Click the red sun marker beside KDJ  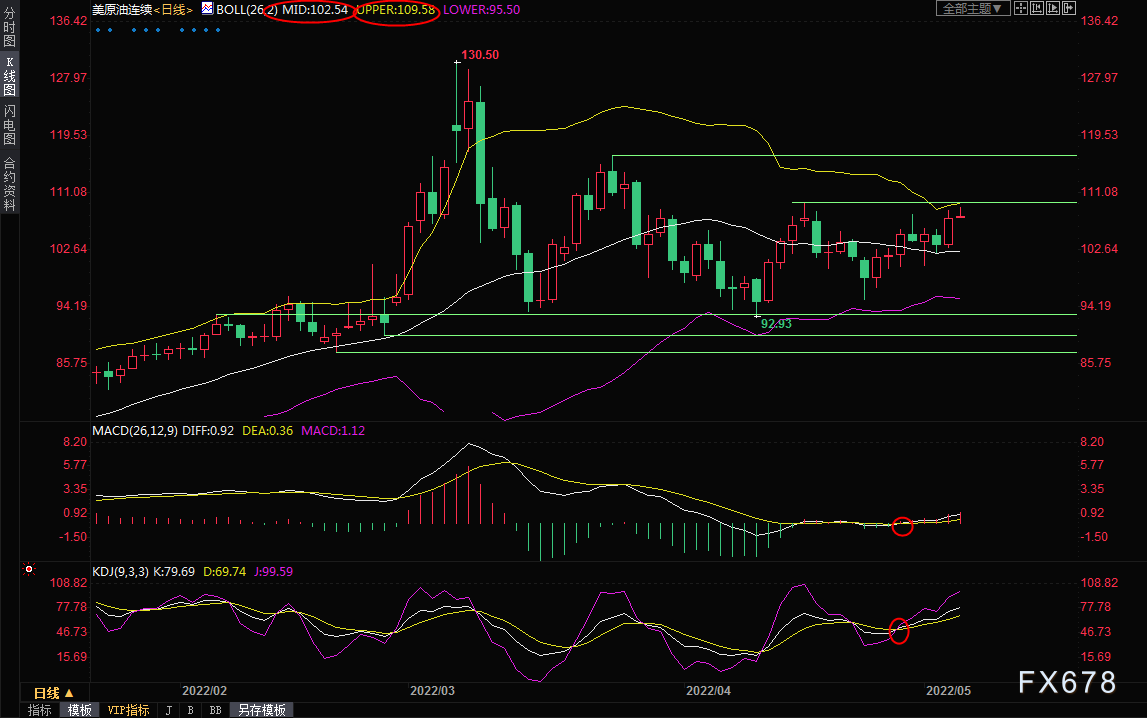(29, 569)
